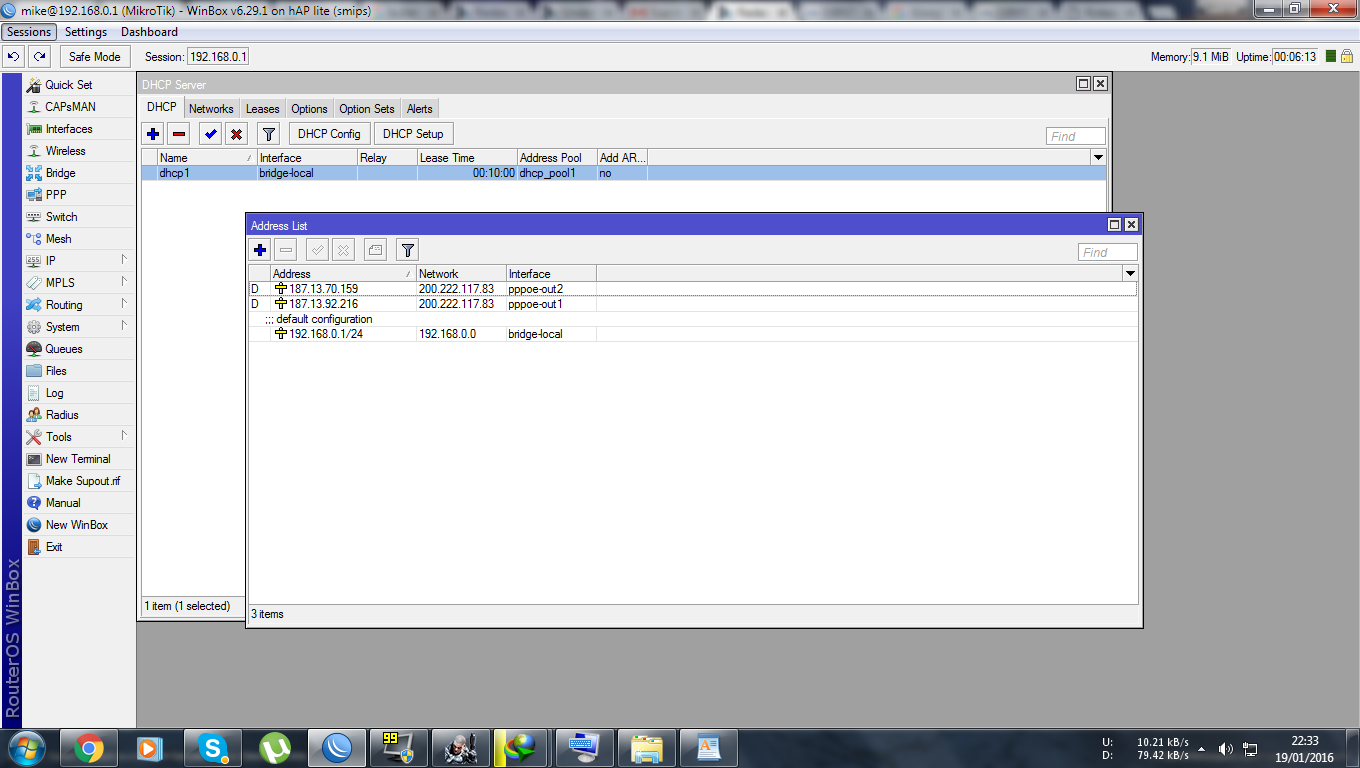
Task: Launch New WinBox from the sidebar
Action: pyautogui.click(x=76, y=525)
